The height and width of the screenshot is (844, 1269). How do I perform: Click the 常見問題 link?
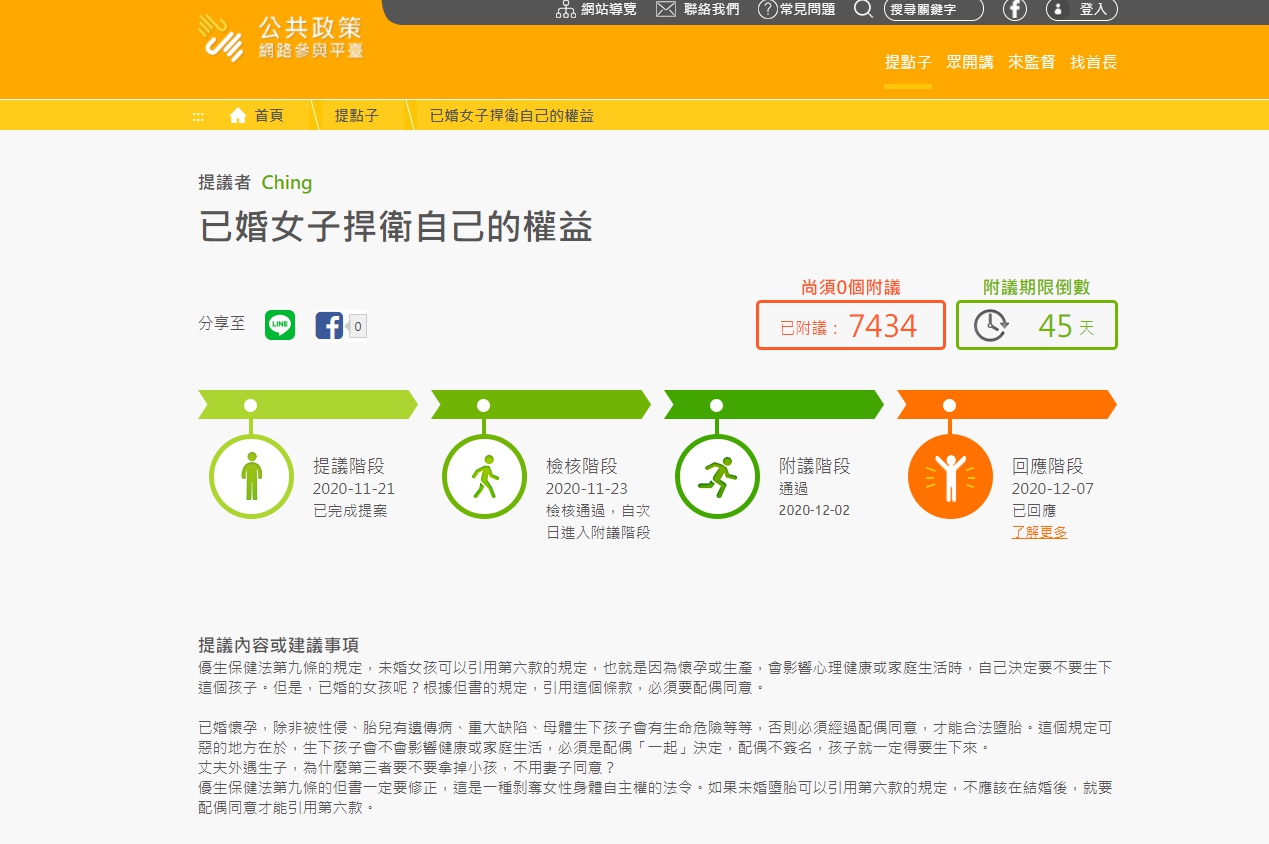pyautogui.click(x=807, y=10)
